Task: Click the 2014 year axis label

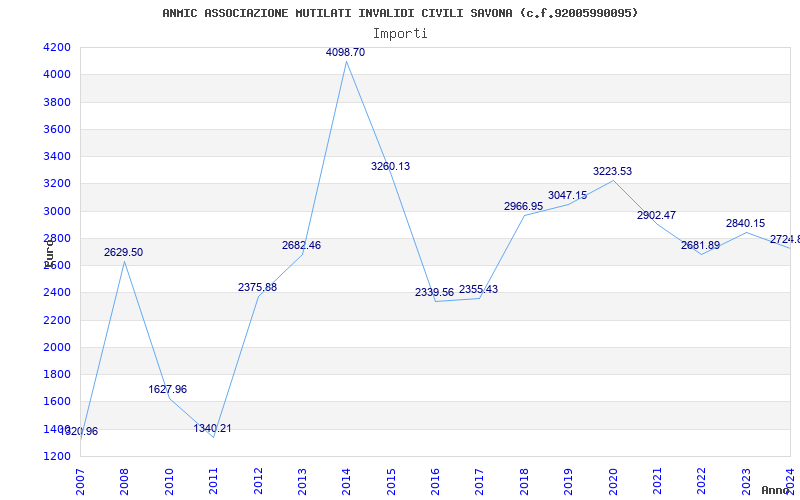Action: tap(346, 481)
